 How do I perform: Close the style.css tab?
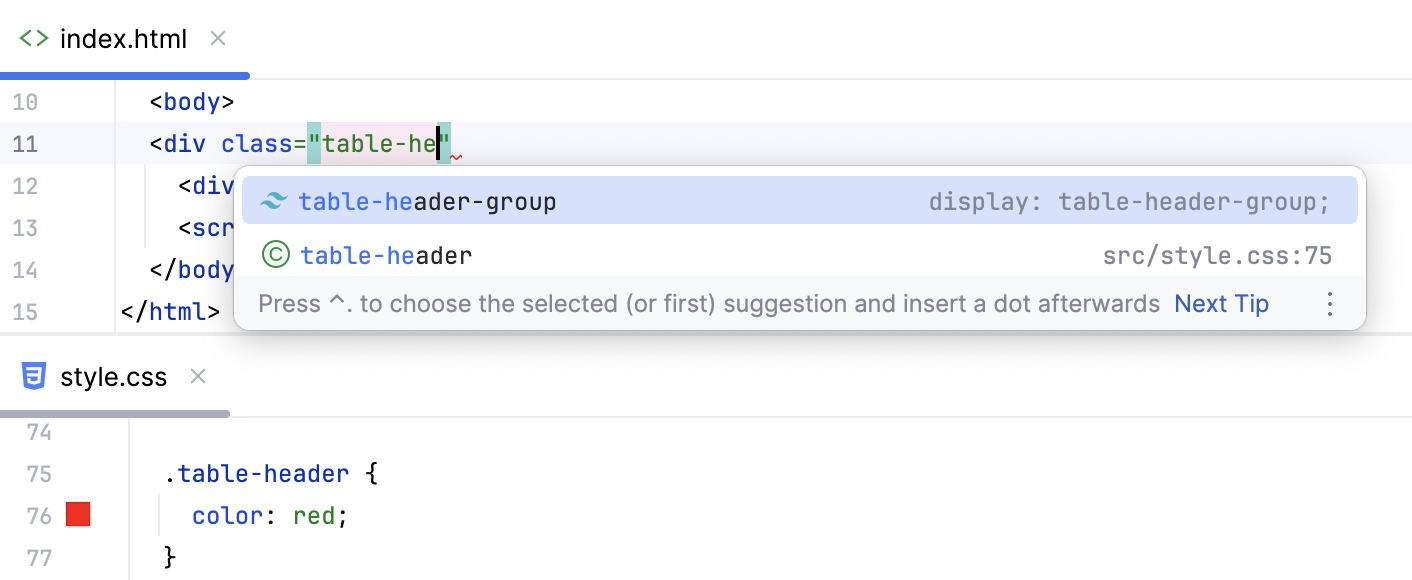coord(197,376)
